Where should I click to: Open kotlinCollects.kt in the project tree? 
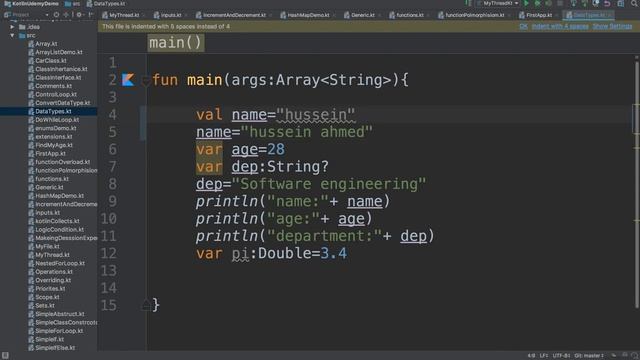coord(57,221)
